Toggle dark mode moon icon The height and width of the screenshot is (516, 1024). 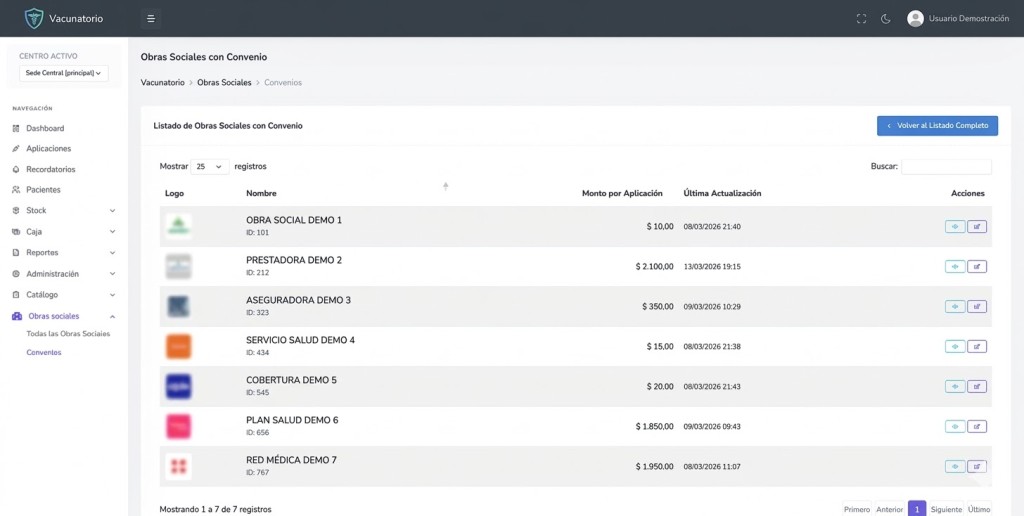coord(886,18)
